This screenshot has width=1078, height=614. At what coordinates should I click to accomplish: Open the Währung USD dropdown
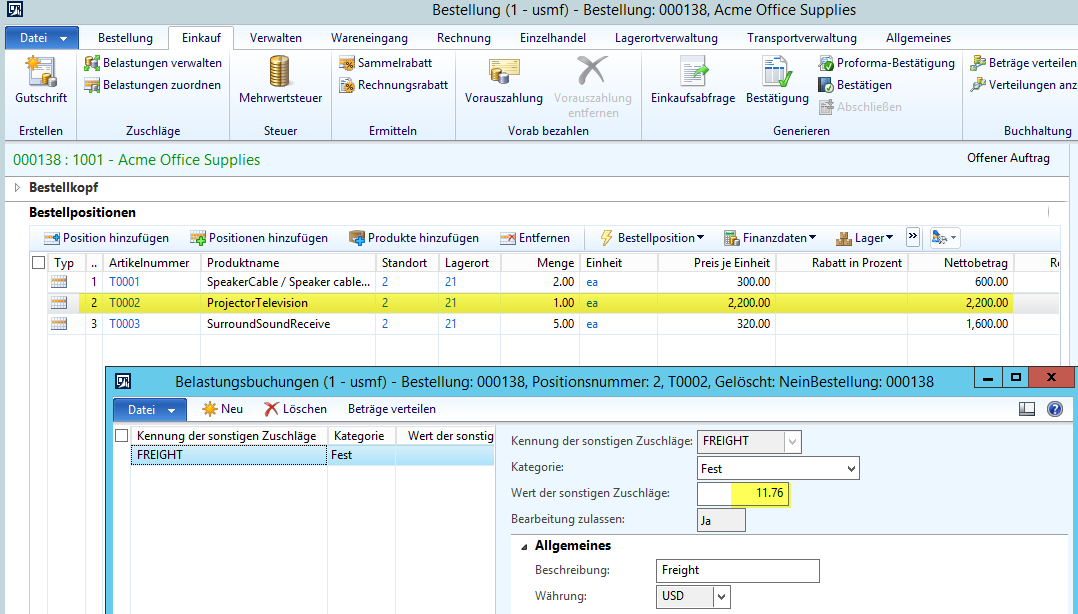point(721,596)
